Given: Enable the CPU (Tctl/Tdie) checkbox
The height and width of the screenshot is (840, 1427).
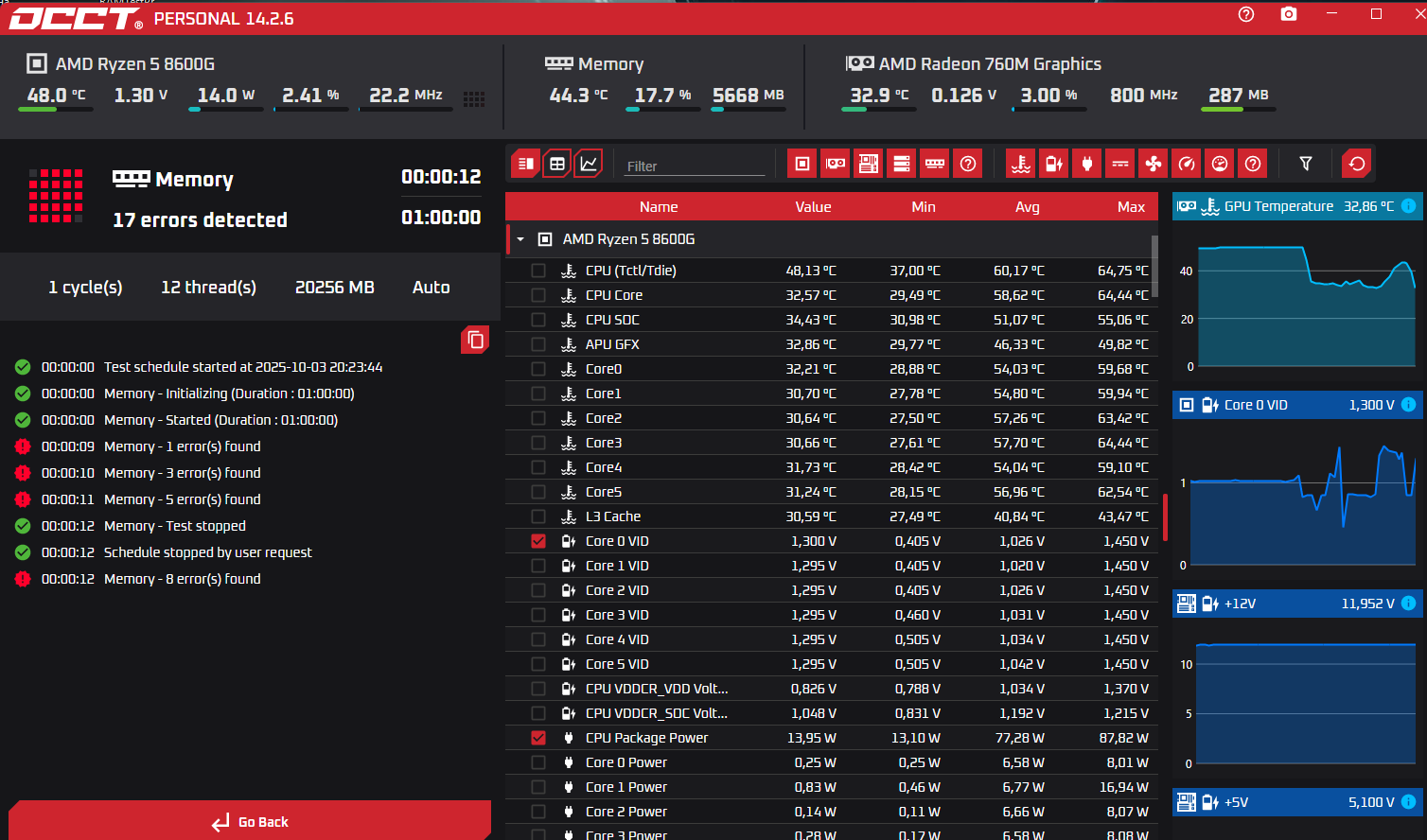Looking at the screenshot, I should pyautogui.click(x=538, y=271).
